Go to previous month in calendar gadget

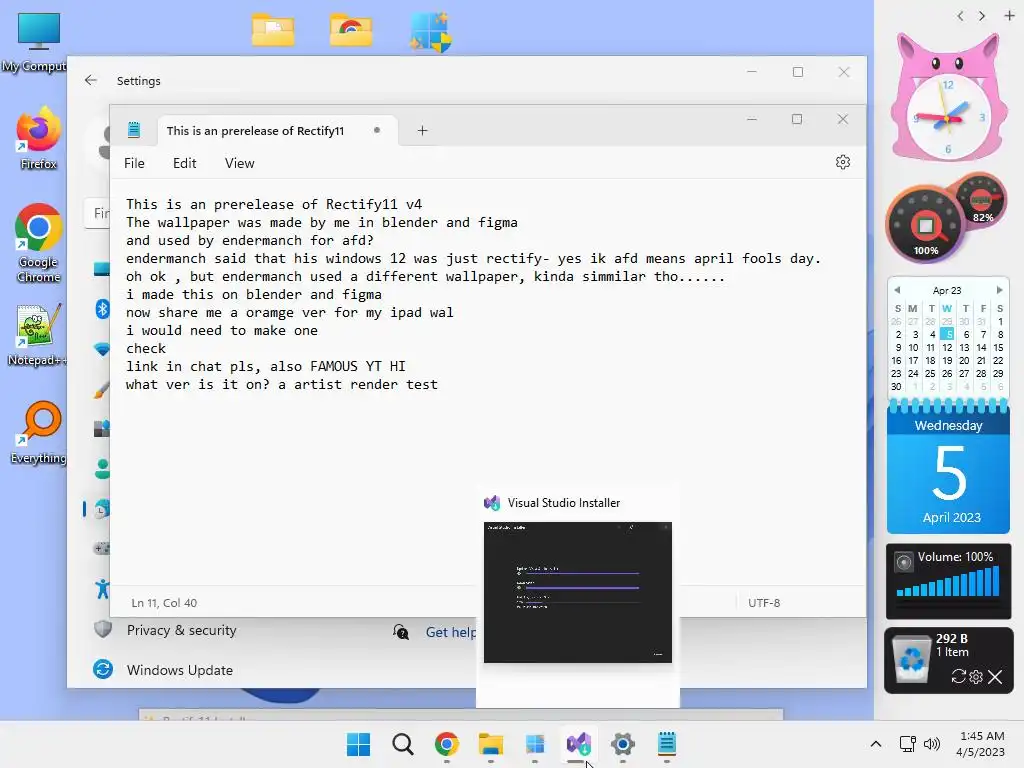(897, 290)
